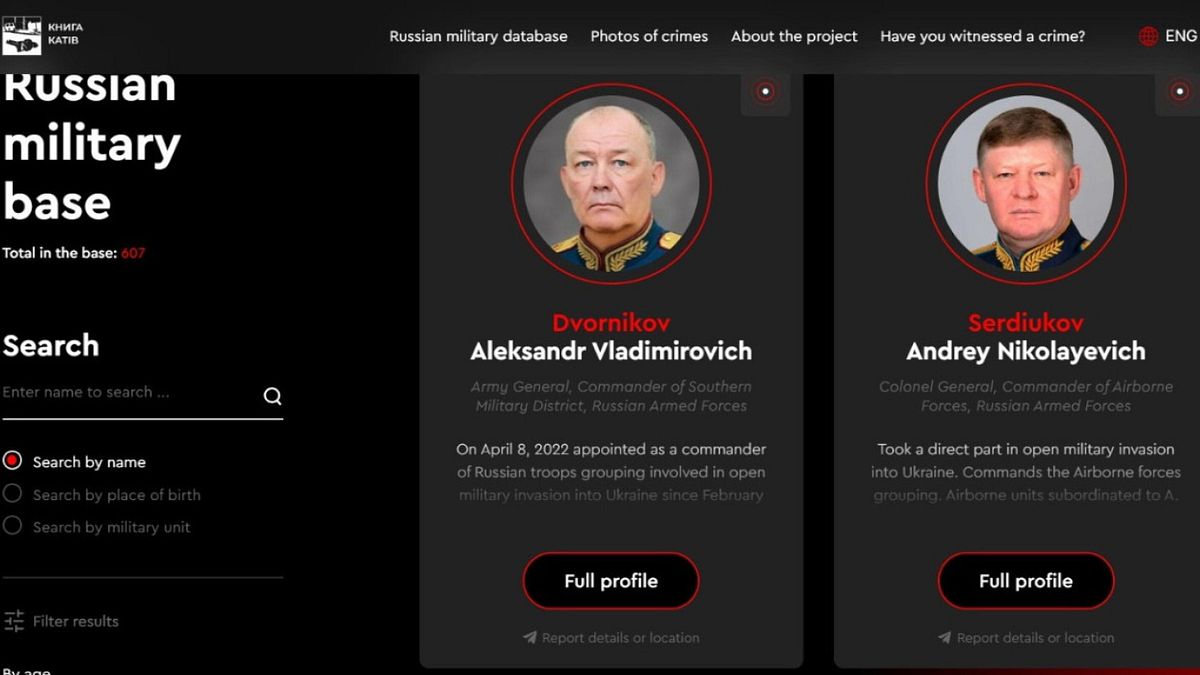Viewport: 1200px width, 675px height.
Task: Select Search by place of birth option
Action: pos(12,493)
